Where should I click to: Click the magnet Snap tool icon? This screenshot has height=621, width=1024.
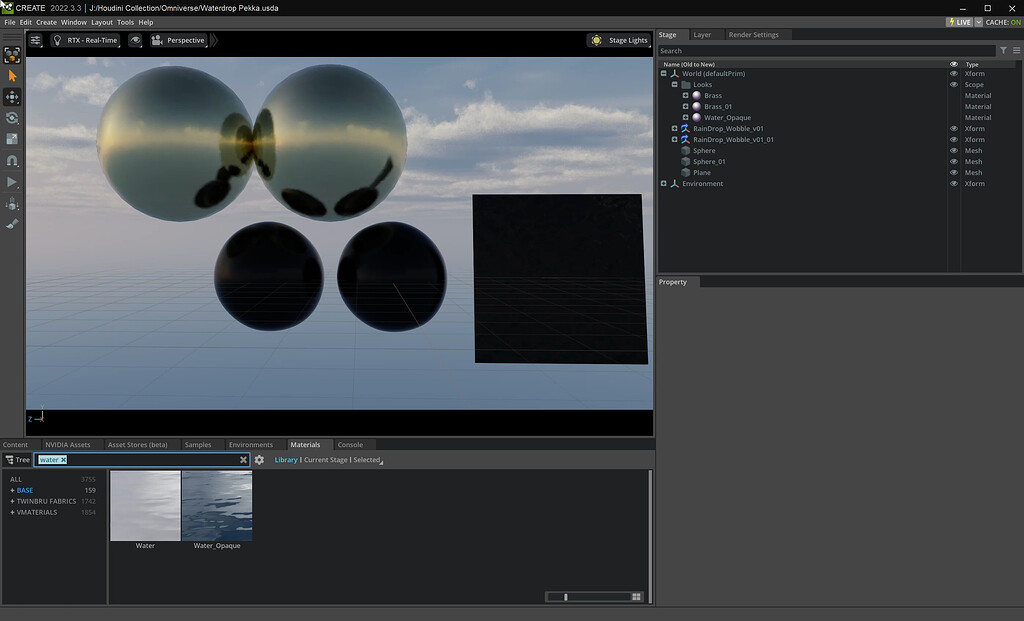(12, 161)
